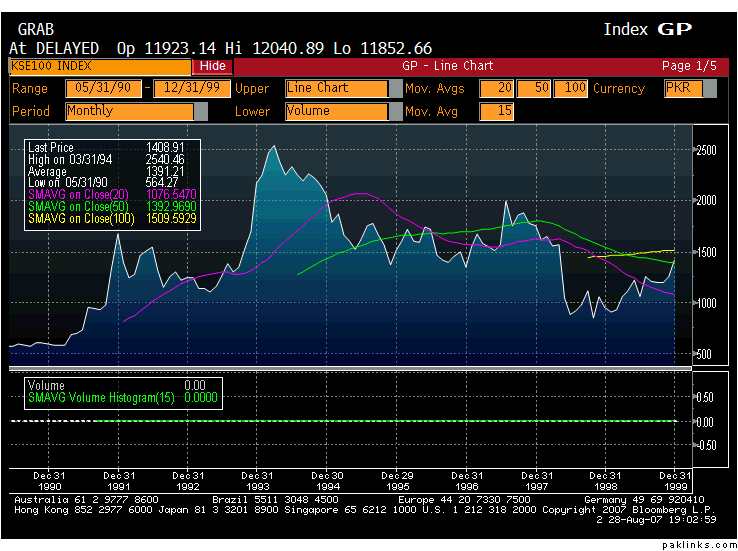Edit the 20-period moving average field
The height and width of the screenshot is (551, 738).
click(496, 88)
